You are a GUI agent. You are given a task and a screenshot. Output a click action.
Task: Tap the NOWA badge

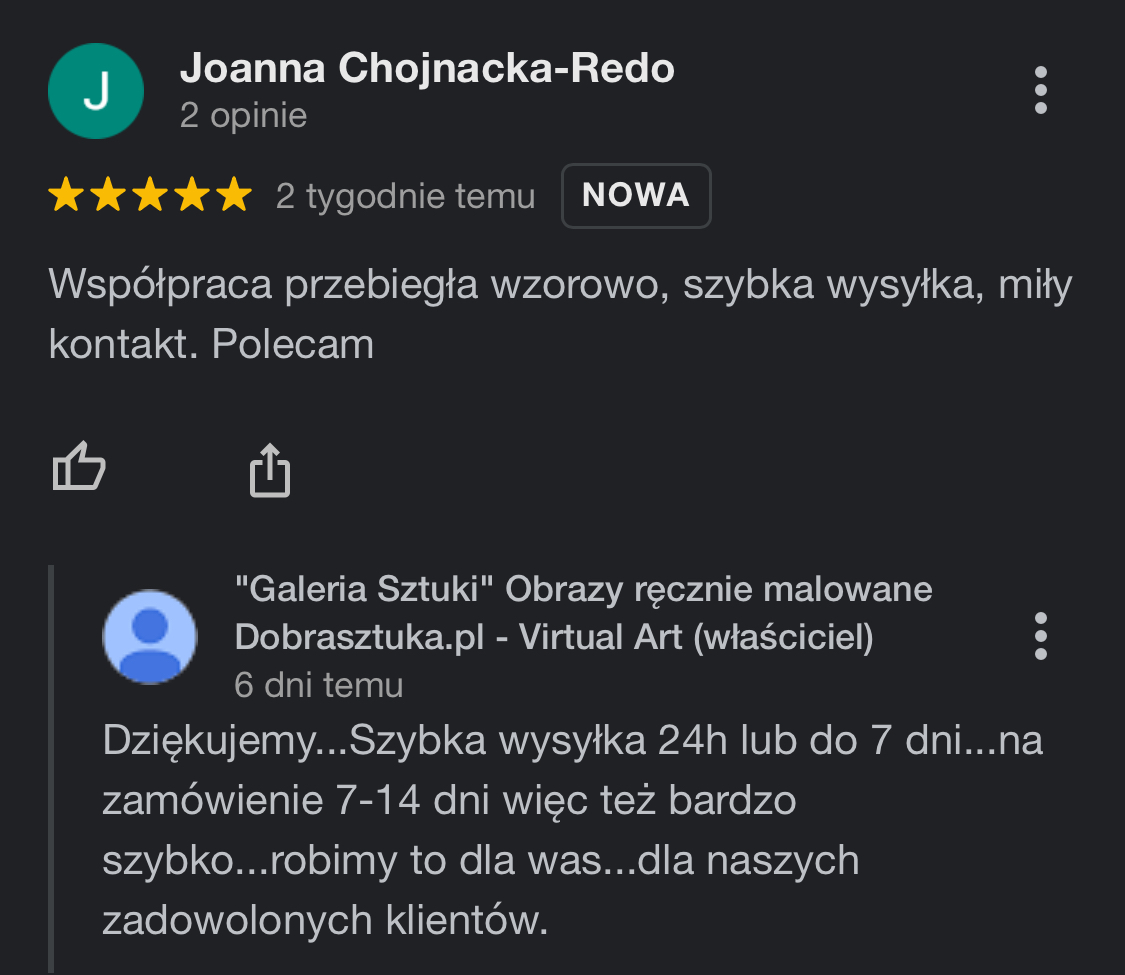click(636, 195)
